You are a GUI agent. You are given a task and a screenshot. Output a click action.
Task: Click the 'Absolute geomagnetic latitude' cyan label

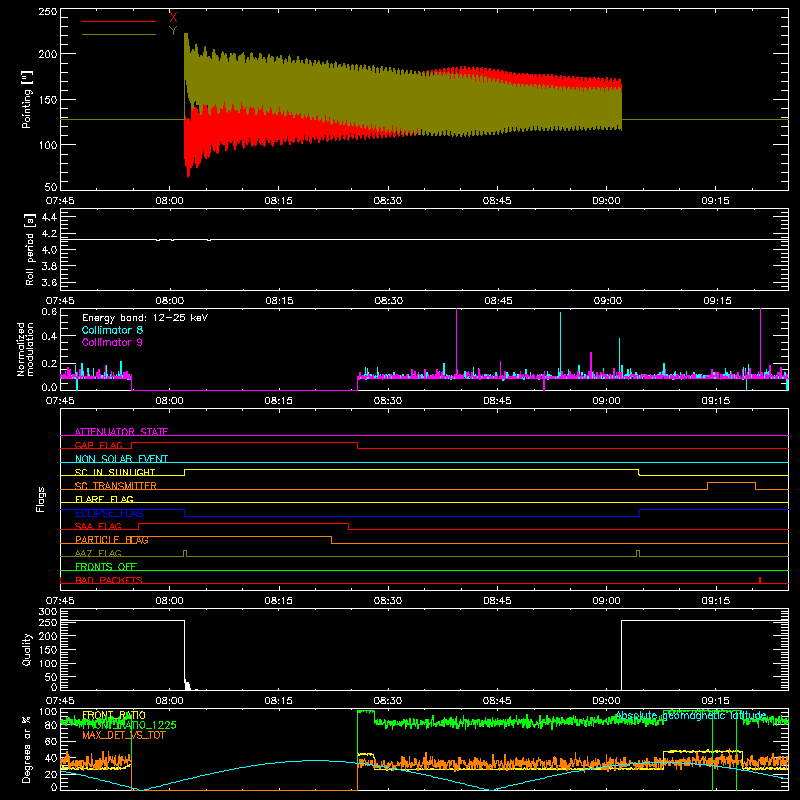tap(691, 715)
